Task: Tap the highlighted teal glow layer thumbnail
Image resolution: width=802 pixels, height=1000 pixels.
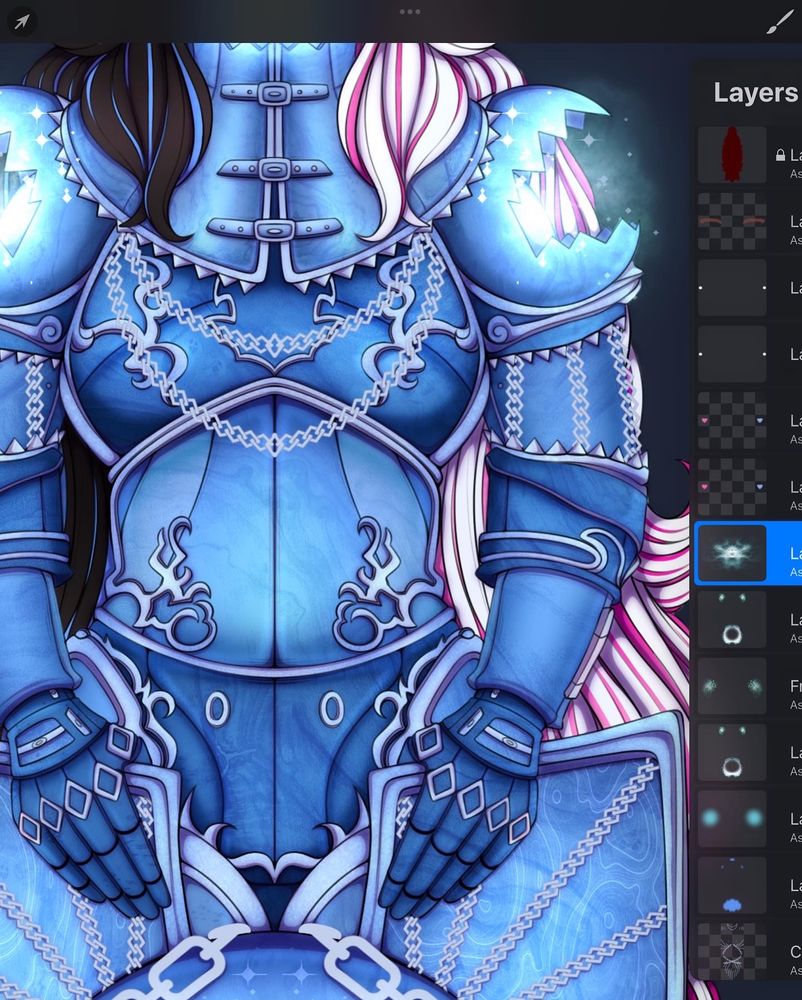Action: tap(732, 553)
